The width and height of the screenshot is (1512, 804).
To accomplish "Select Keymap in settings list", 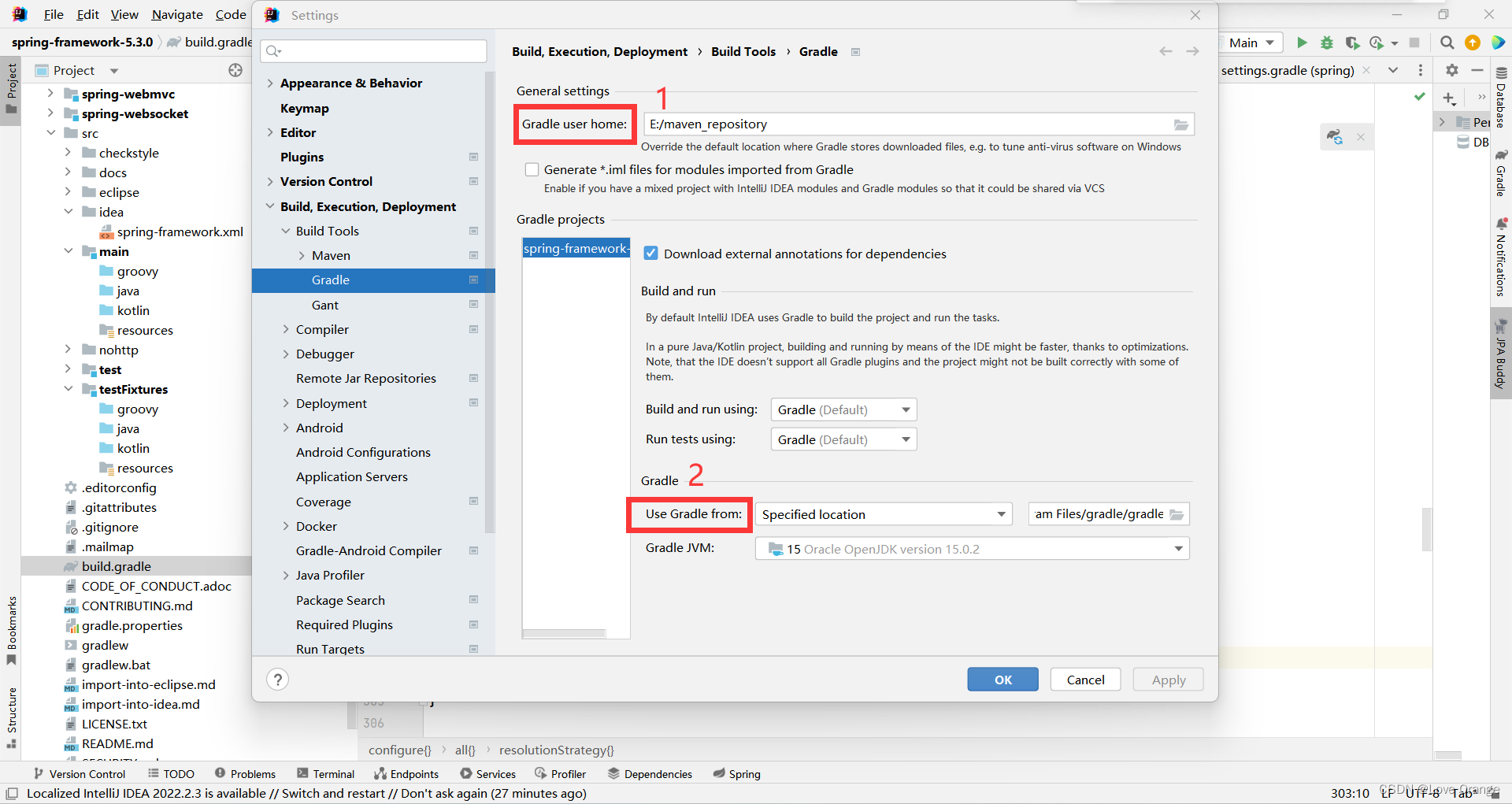I will point(305,108).
